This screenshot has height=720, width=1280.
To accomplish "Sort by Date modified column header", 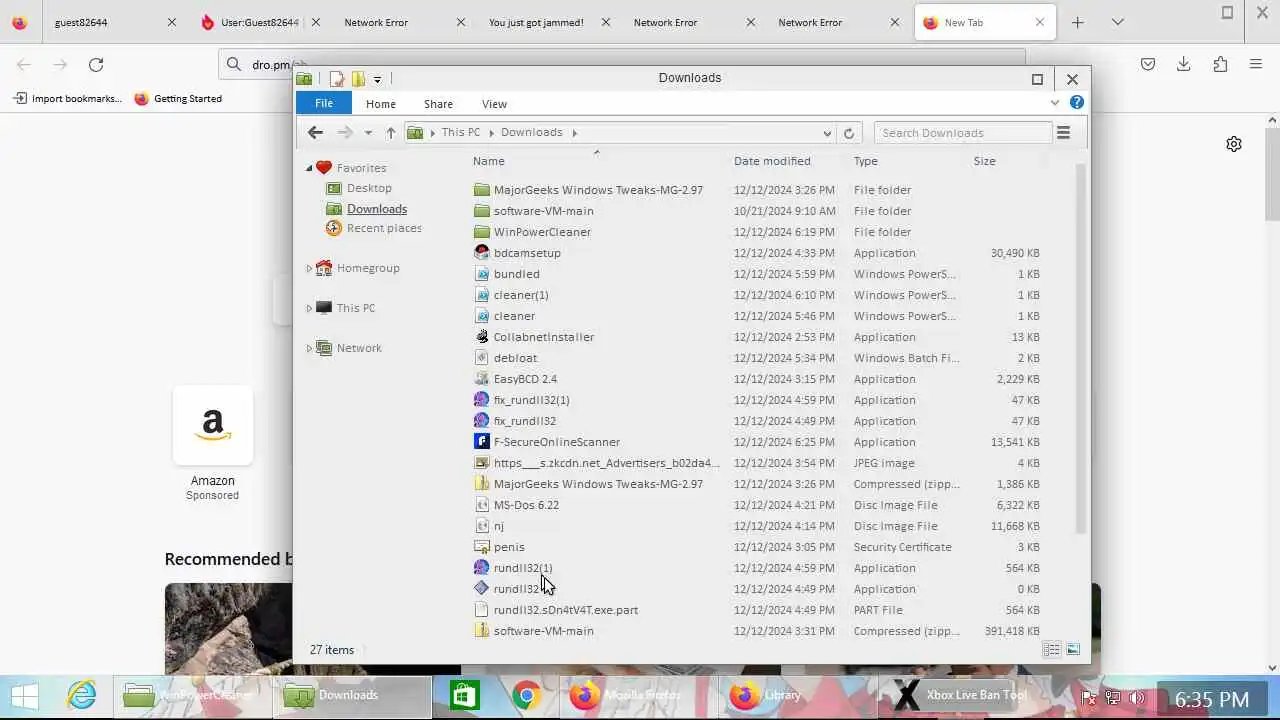I will [772, 161].
